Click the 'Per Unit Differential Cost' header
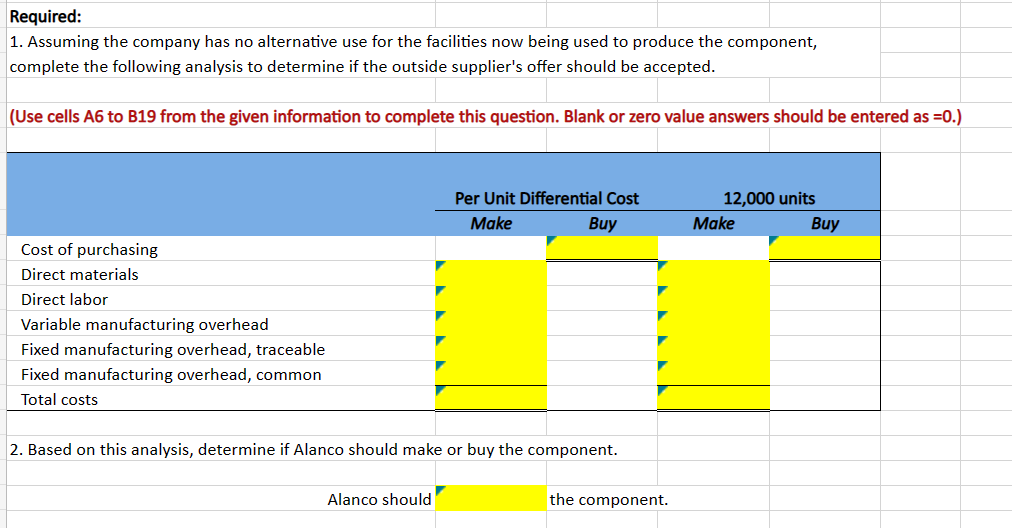The image size is (1012, 528). (x=547, y=198)
